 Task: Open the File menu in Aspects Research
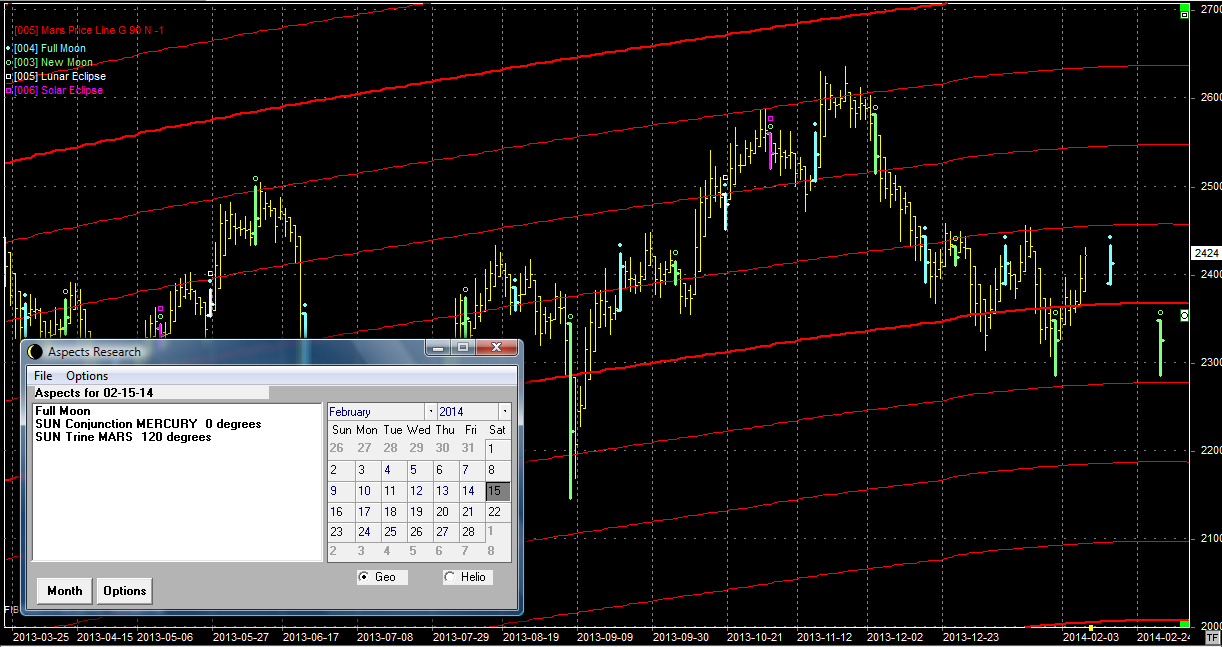point(43,376)
